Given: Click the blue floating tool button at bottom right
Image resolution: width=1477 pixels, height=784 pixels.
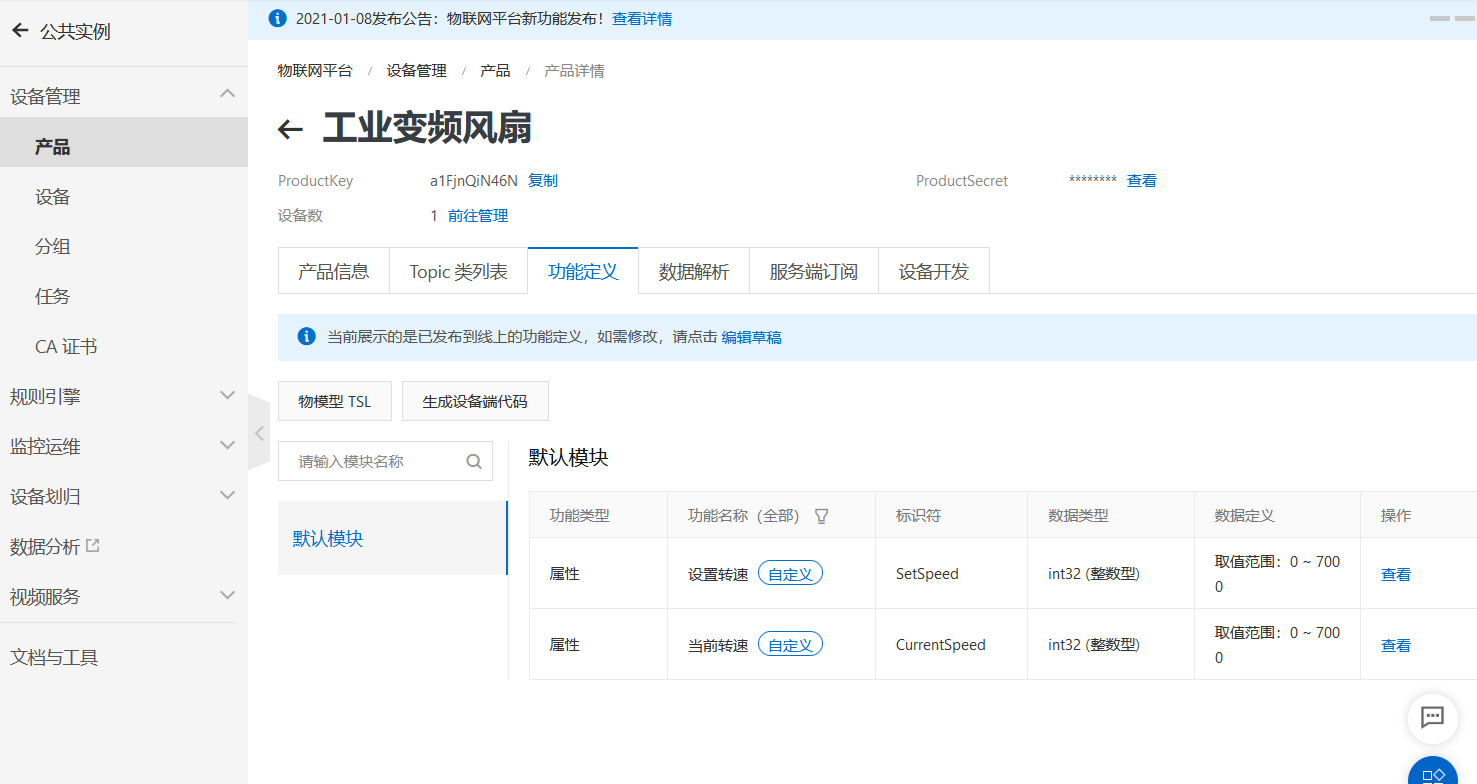Looking at the screenshot, I should (1433, 774).
